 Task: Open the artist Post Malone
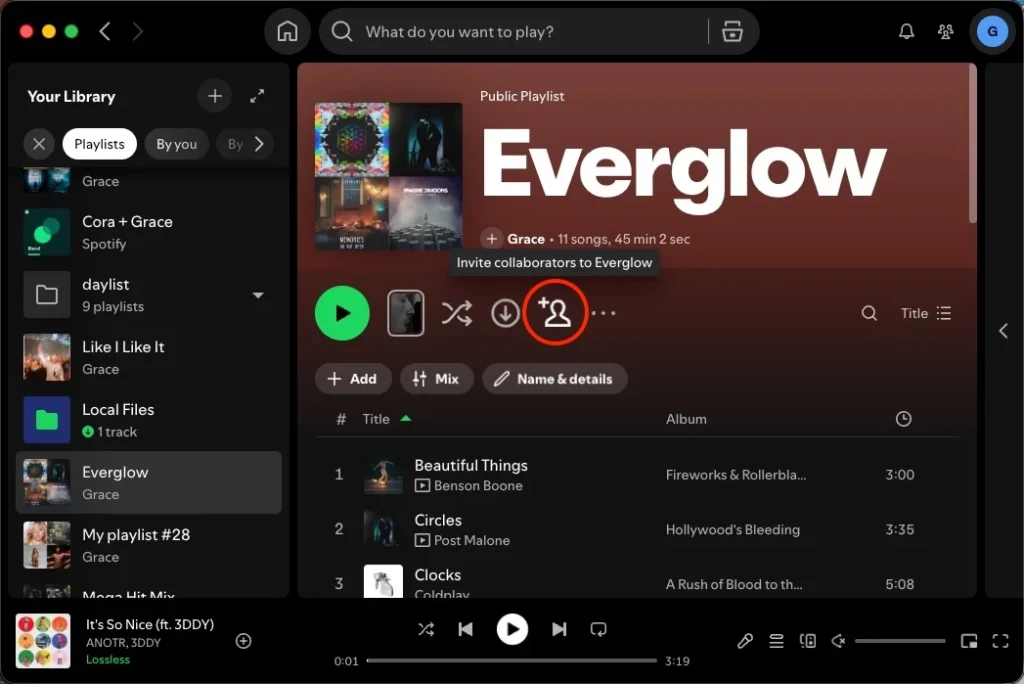[472, 540]
